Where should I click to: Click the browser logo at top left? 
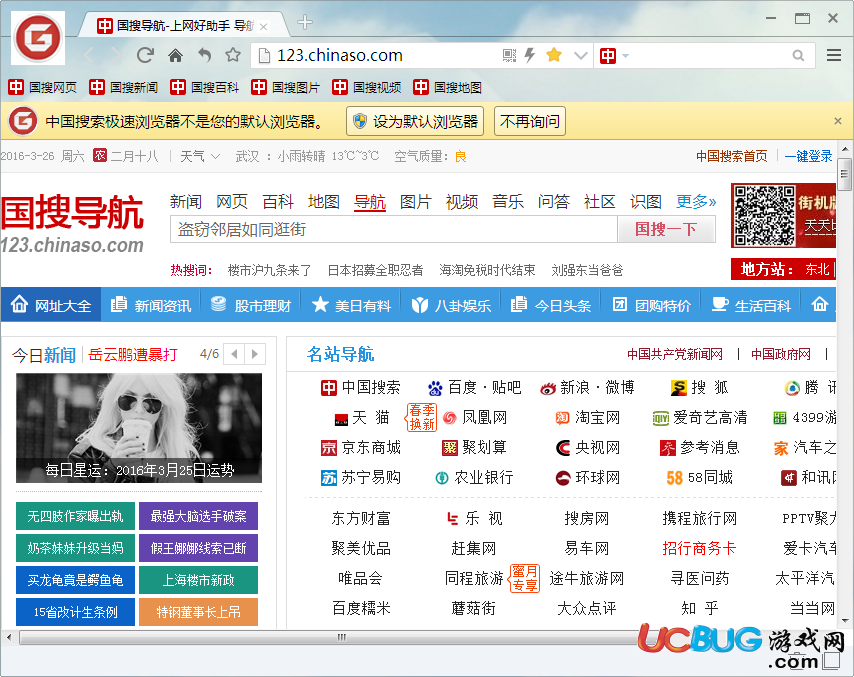point(38,38)
